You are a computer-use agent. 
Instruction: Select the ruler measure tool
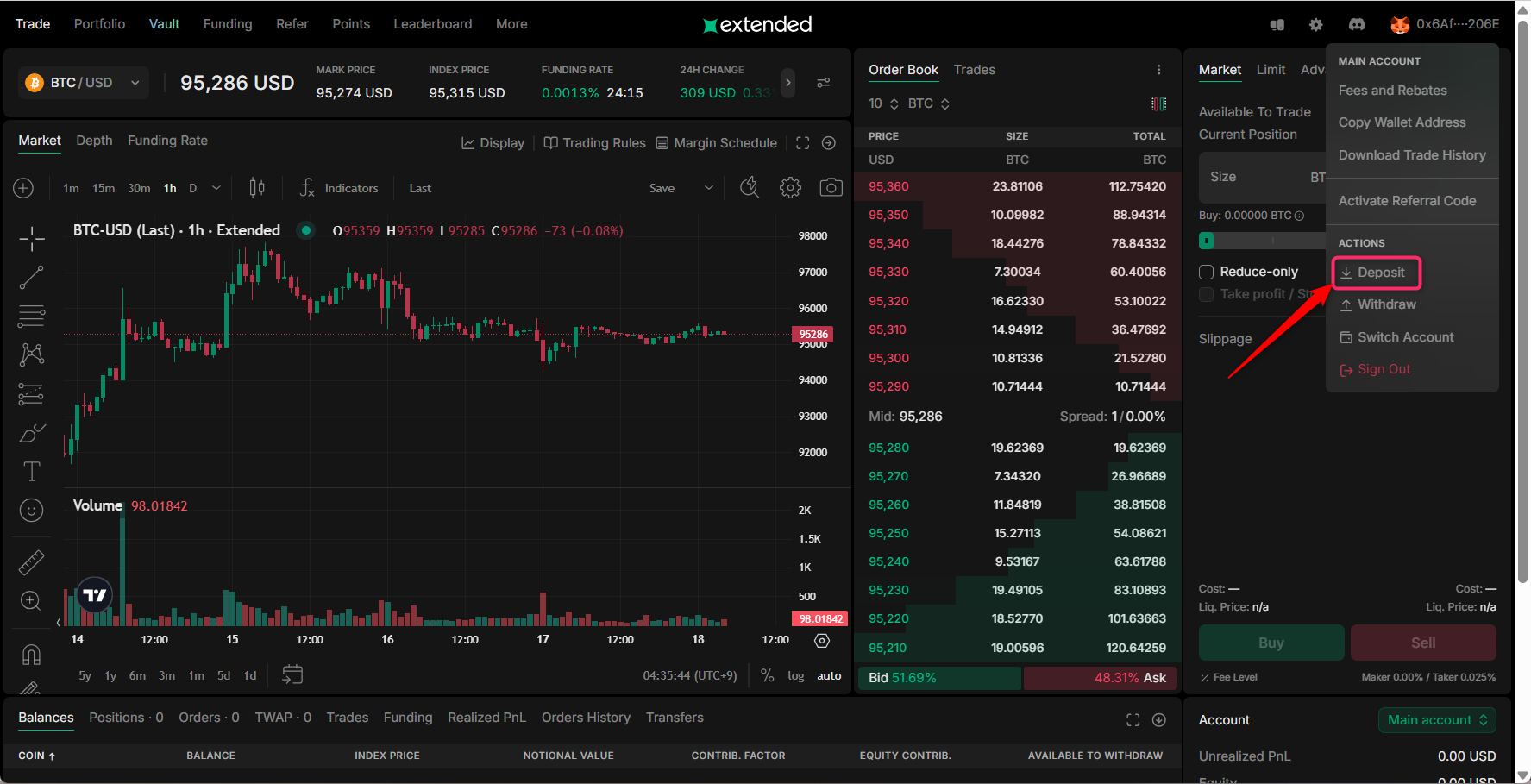[x=31, y=562]
